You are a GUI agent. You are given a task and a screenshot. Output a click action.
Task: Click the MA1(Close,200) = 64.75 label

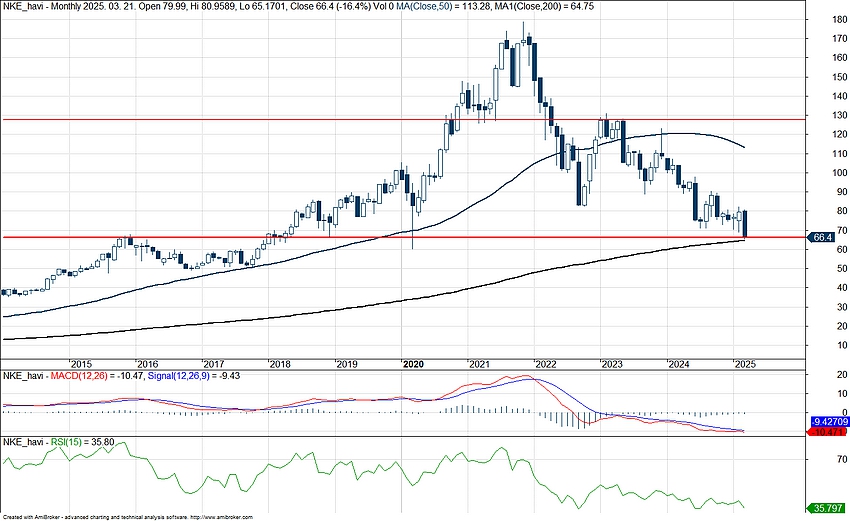tap(544, 7)
